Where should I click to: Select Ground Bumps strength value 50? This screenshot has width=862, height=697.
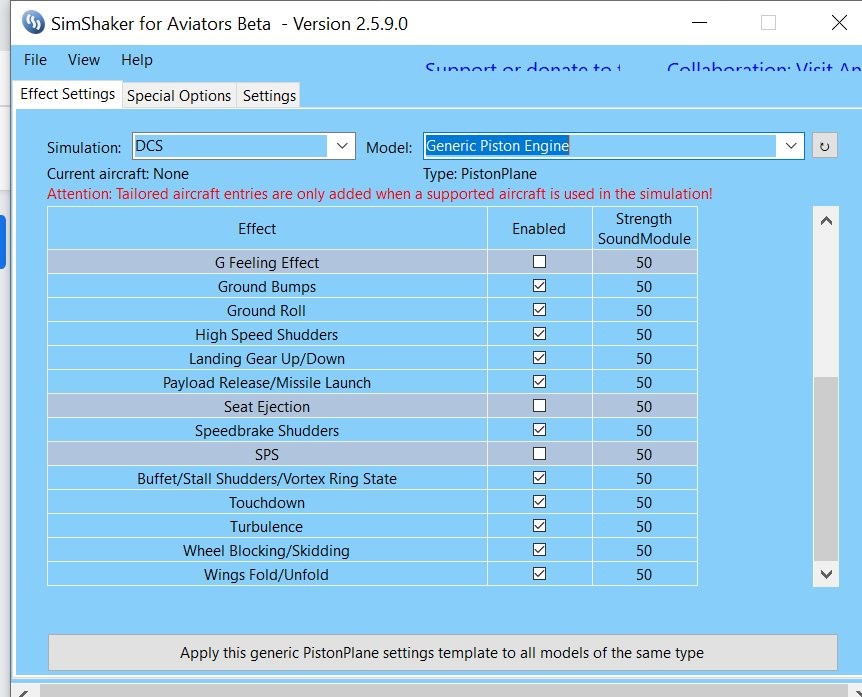click(644, 287)
